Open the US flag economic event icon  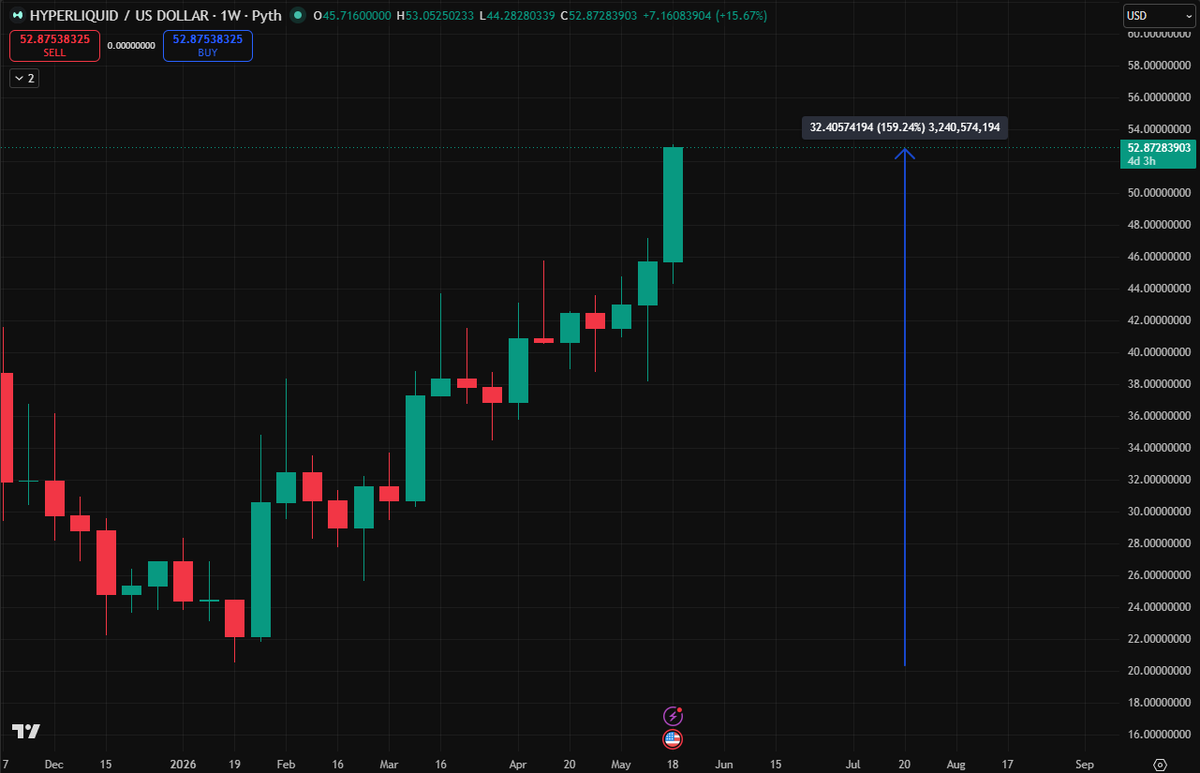pos(673,739)
